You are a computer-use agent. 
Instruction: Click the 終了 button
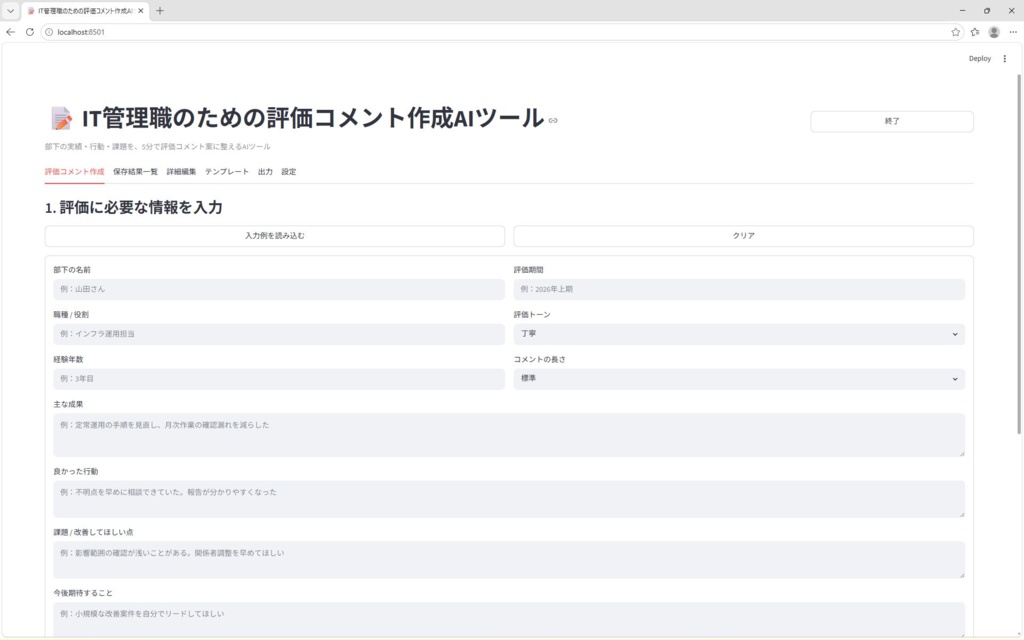click(x=892, y=121)
